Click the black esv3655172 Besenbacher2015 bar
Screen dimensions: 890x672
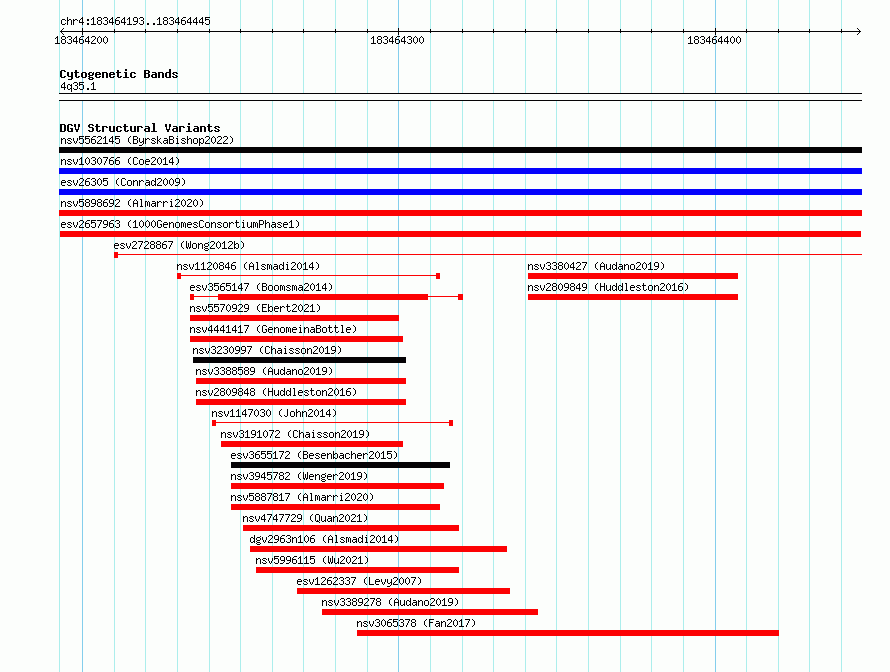(341, 465)
